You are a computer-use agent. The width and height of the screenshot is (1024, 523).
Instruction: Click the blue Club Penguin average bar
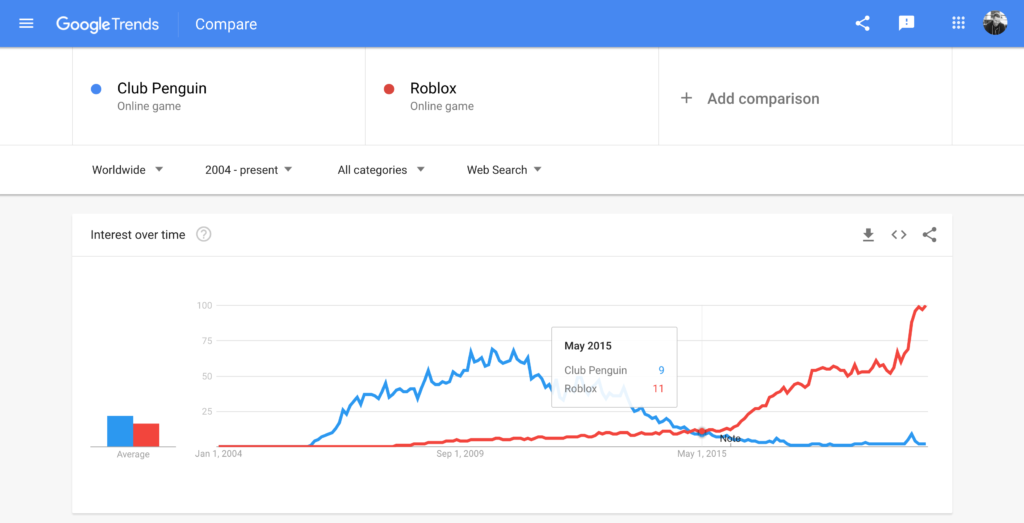click(x=120, y=431)
